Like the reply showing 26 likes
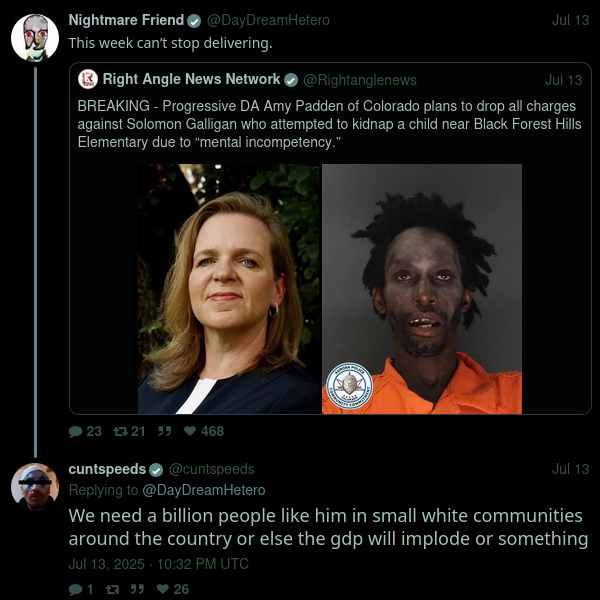This screenshot has width=600, height=600. [163, 589]
